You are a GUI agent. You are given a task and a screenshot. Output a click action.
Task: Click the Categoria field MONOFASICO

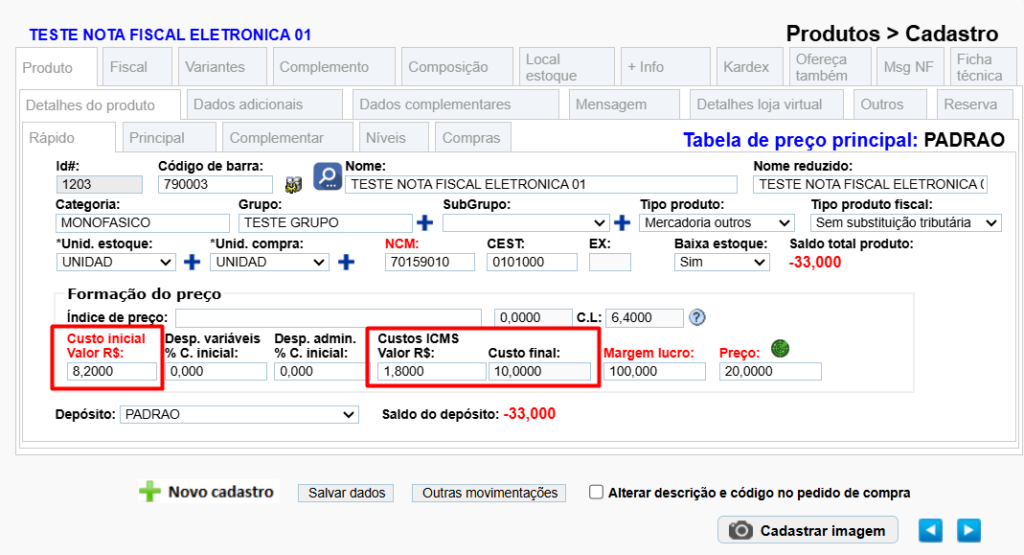coord(142,223)
